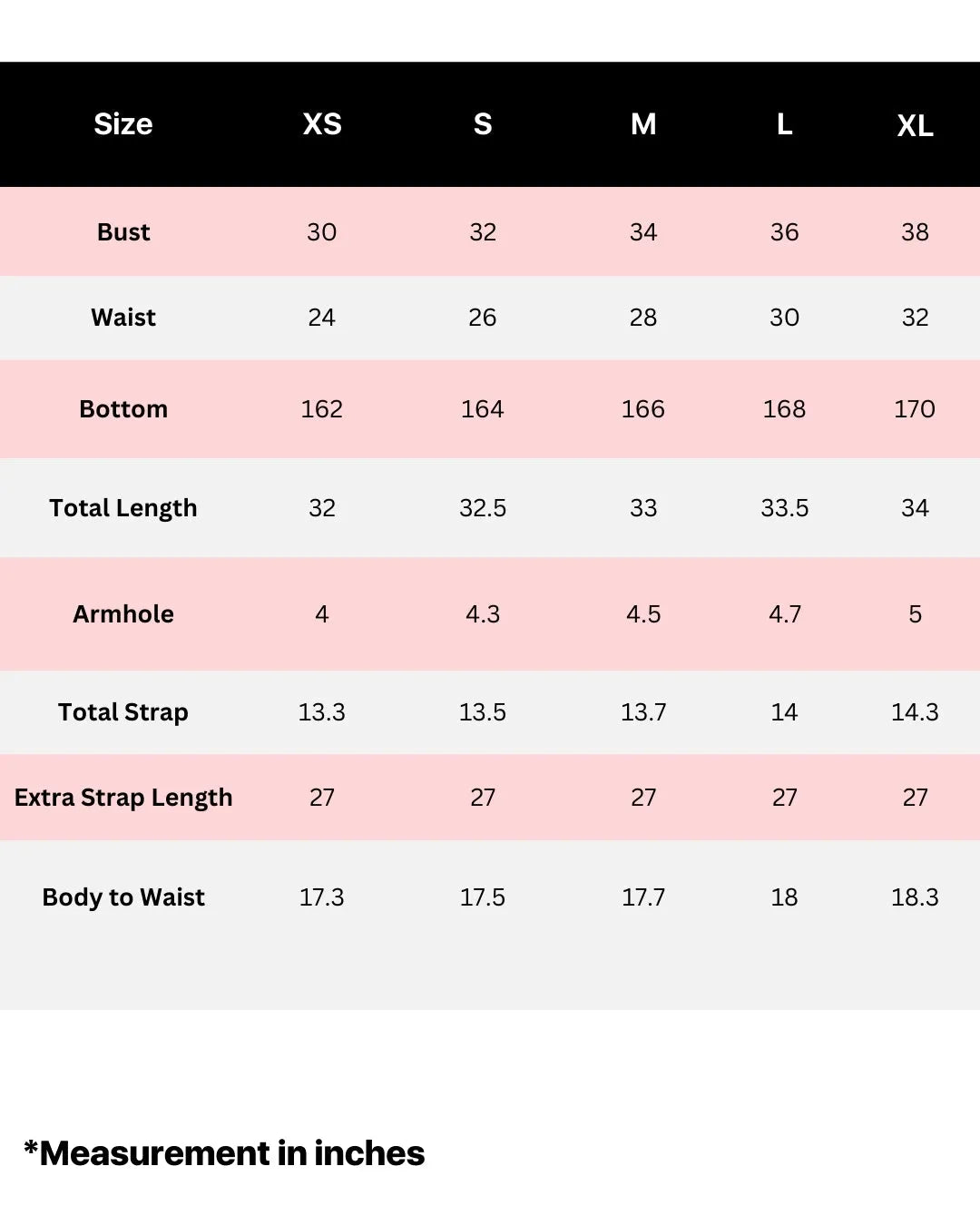The width and height of the screenshot is (980, 1225).
Task: Select the Waist row label
Action: tap(123, 318)
